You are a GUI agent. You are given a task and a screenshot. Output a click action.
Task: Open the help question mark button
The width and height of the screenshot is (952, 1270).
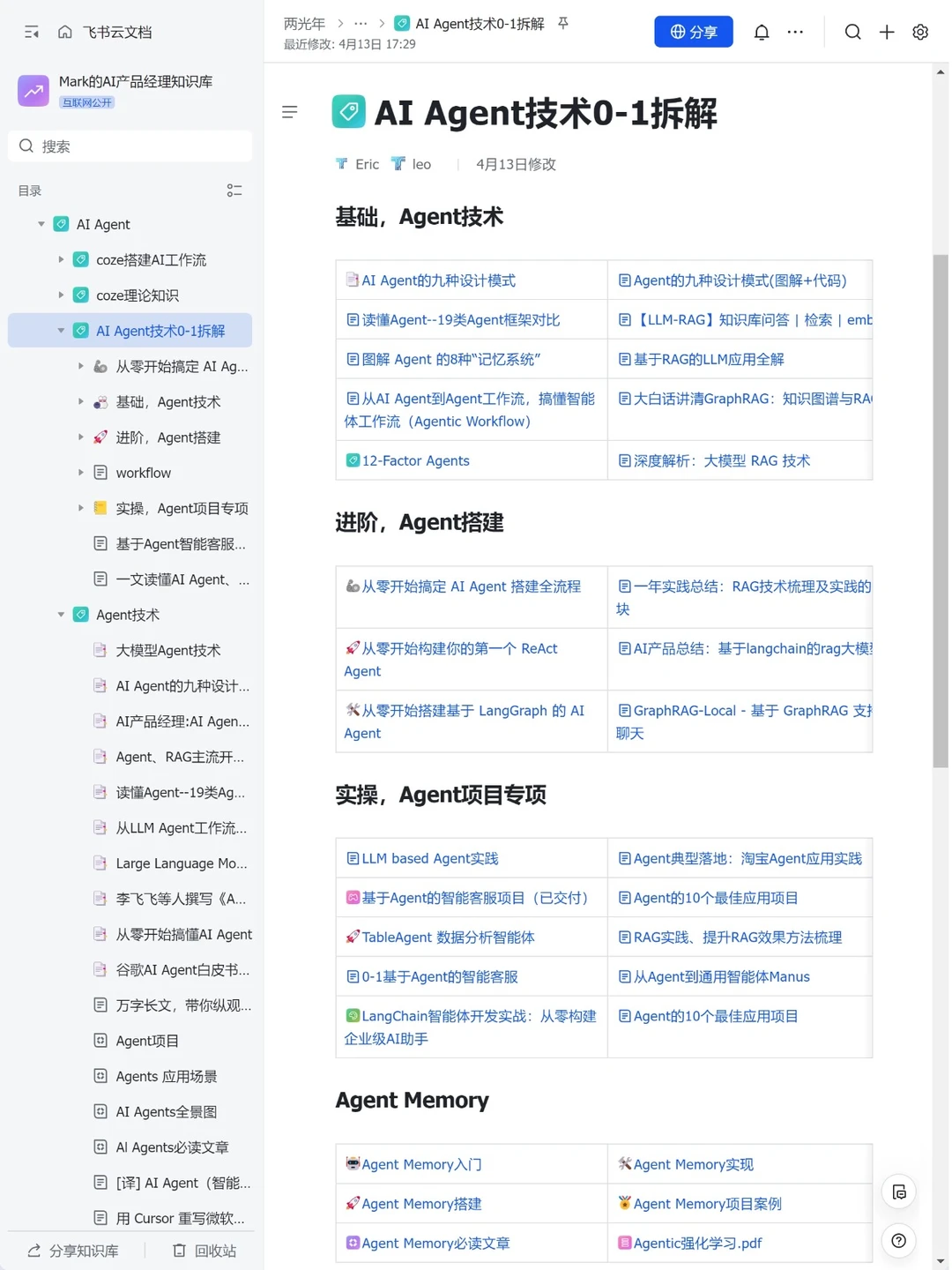point(899,1241)
